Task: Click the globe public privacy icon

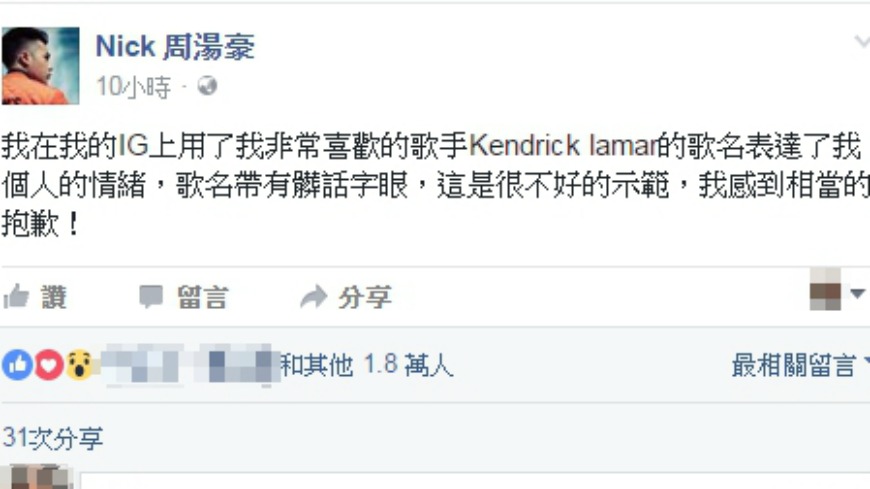Action: coord(208,85)
